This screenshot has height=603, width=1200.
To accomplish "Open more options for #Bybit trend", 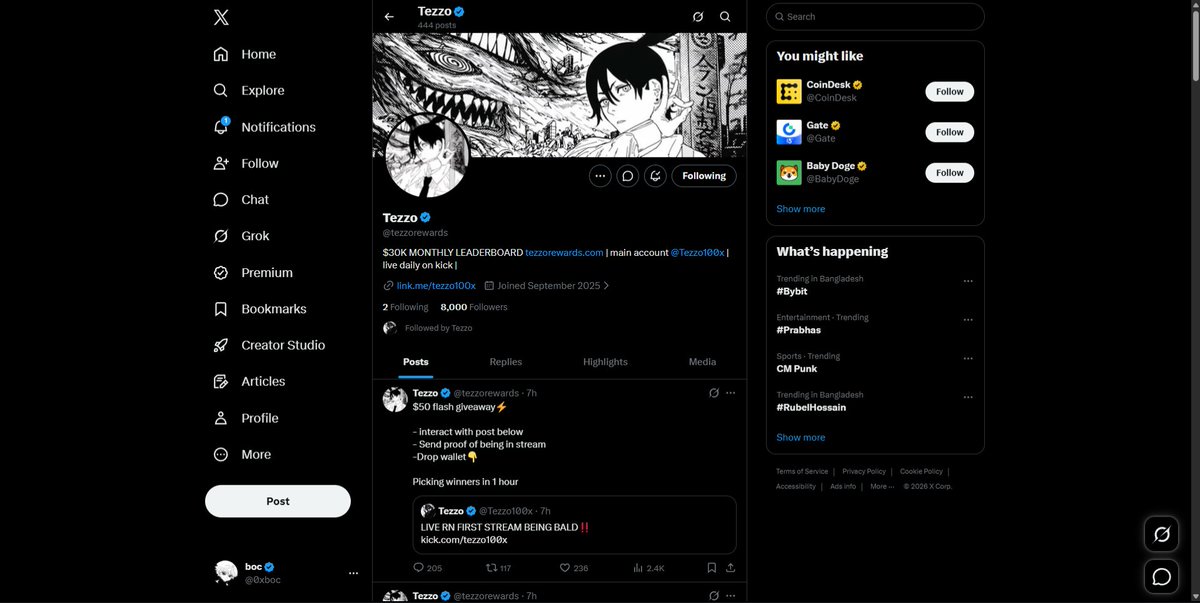I will (968, 281).
